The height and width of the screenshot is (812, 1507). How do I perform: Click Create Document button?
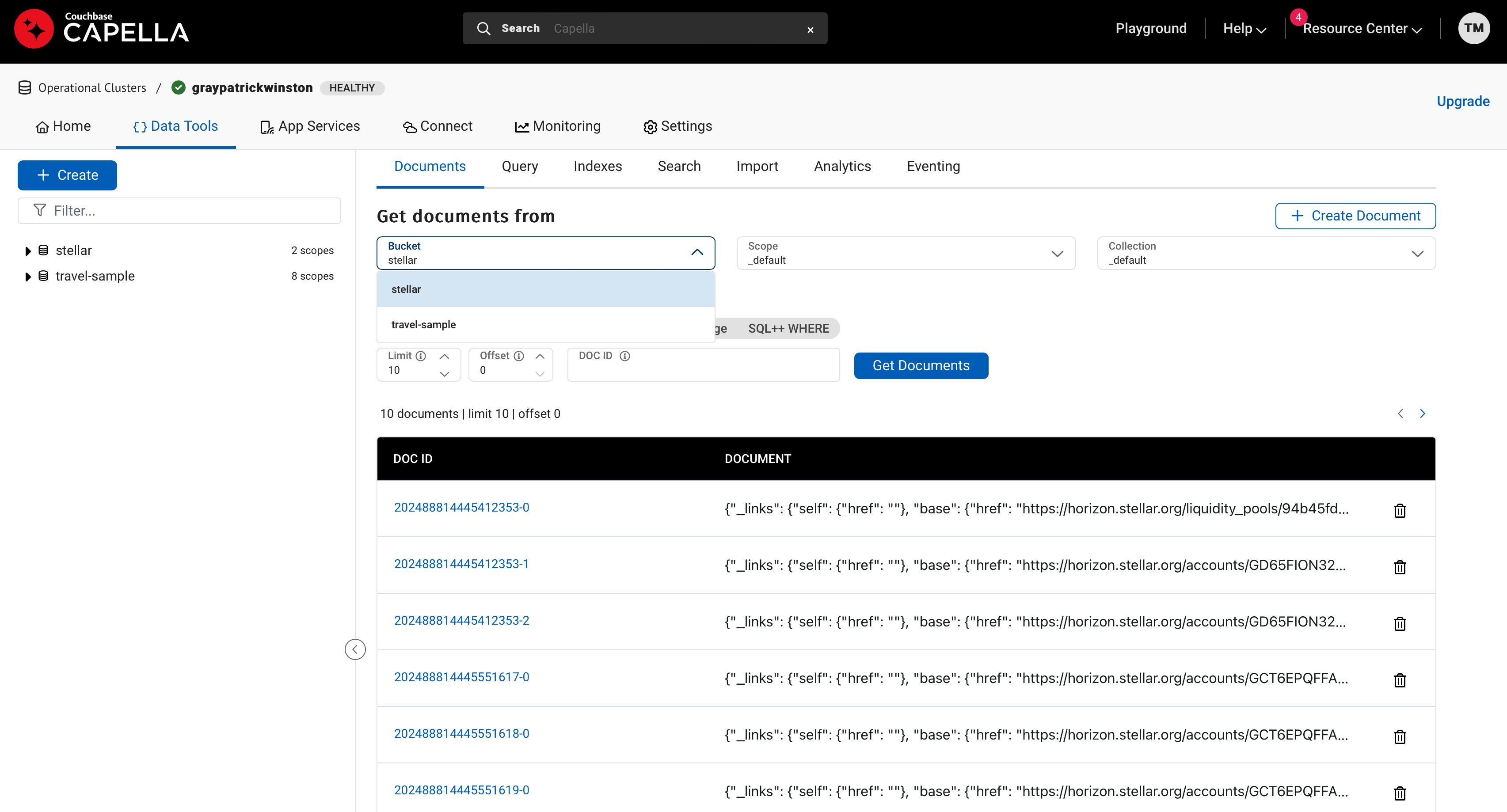pyautogui.click(x=1355, y=216)
